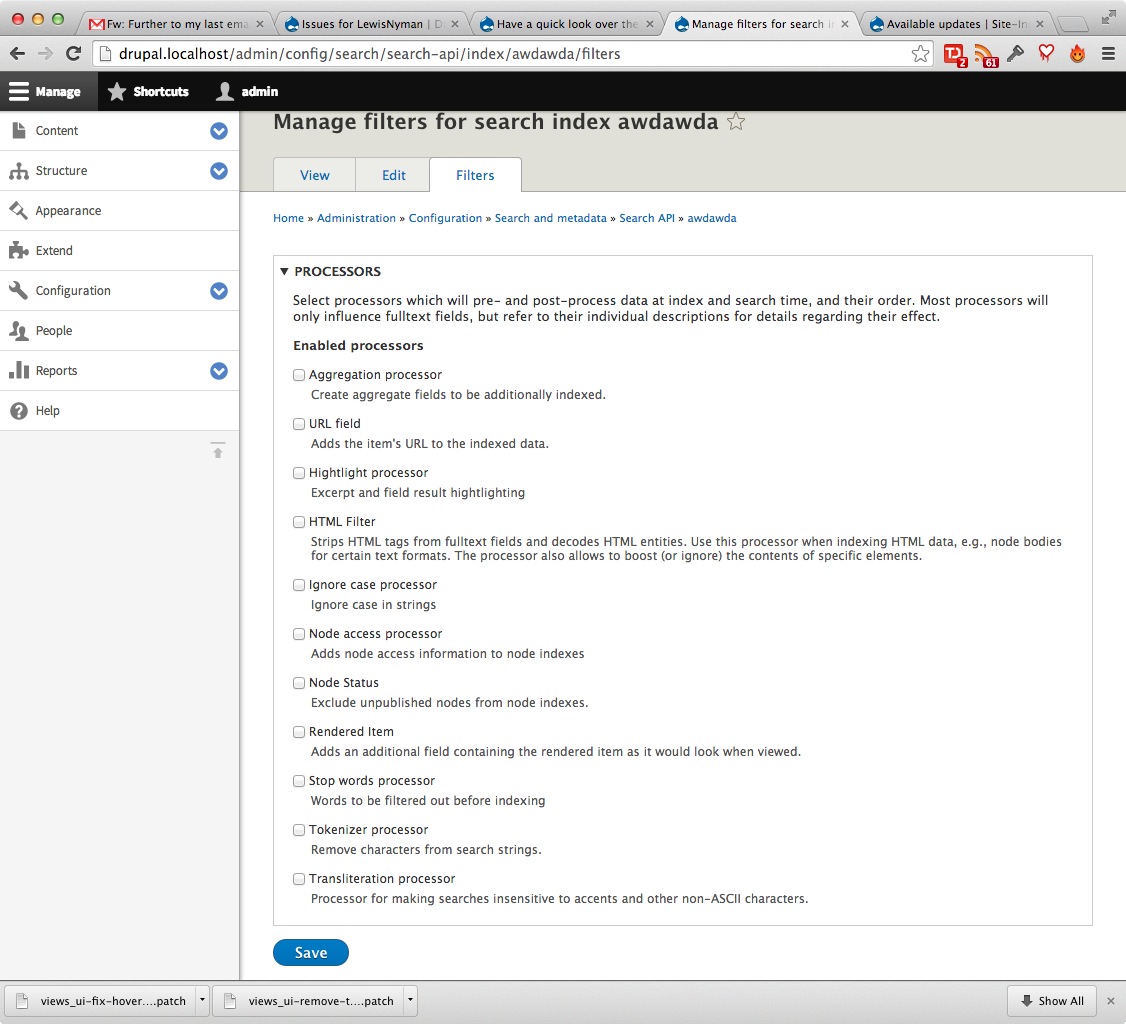This screenshot has height=1024, width=1126.
Task: Follow the Search API breadcrumb link
Action: click(647, 218)
